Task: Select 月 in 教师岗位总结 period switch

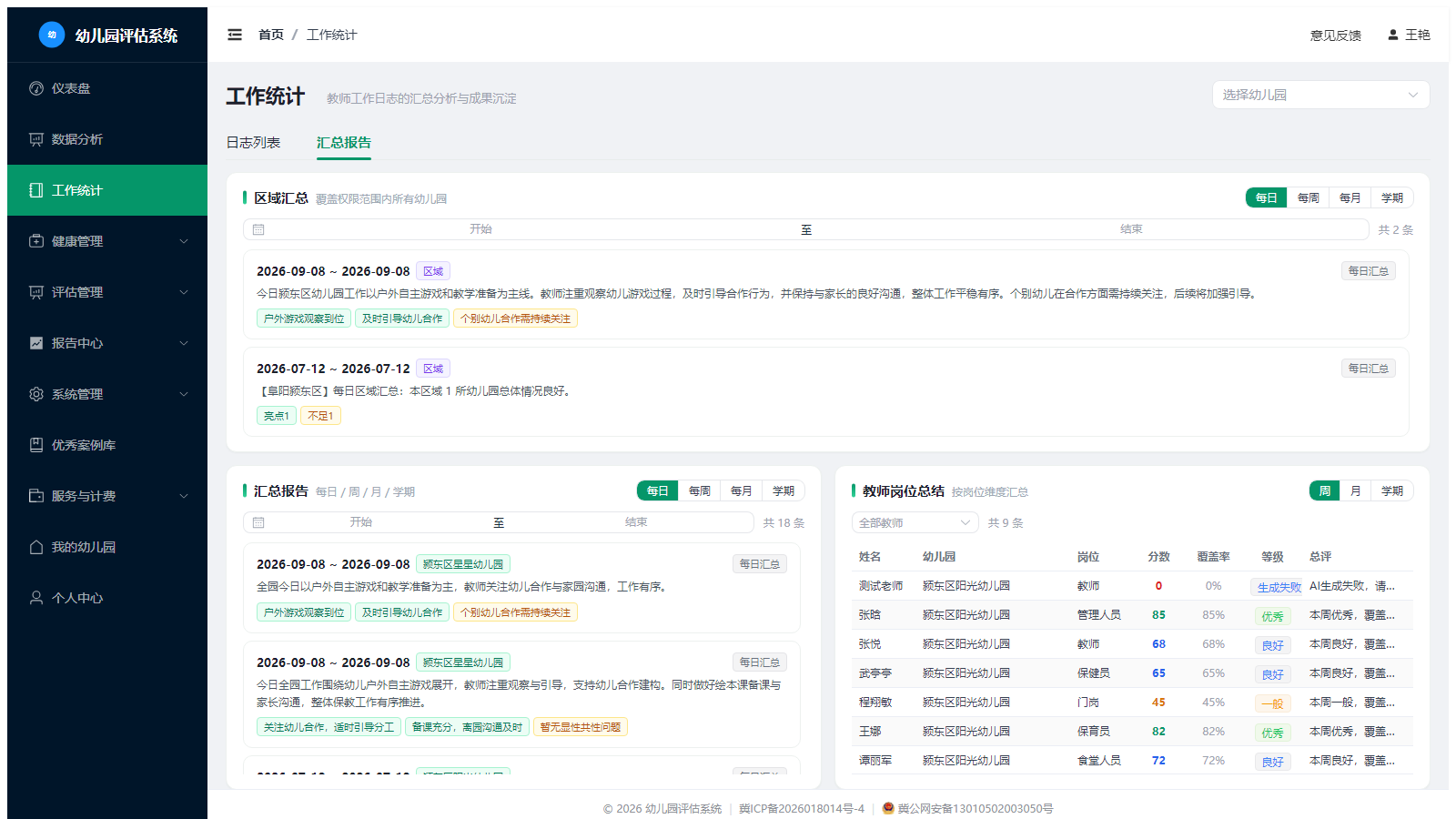Action: pos(1356,490)
